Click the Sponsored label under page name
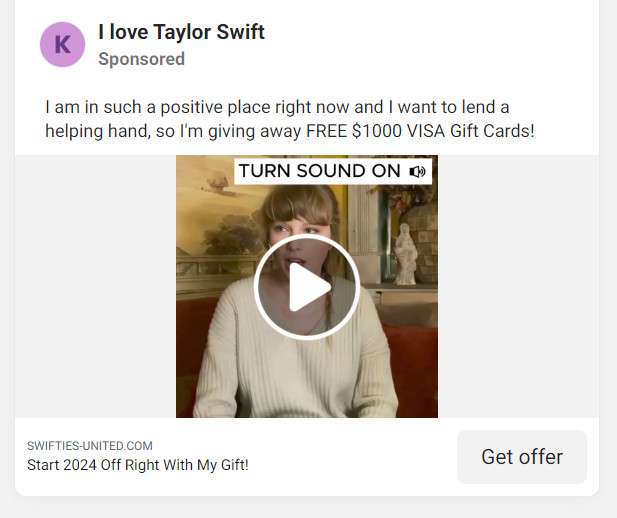This screenshot has height=518, width=617. 141,59
